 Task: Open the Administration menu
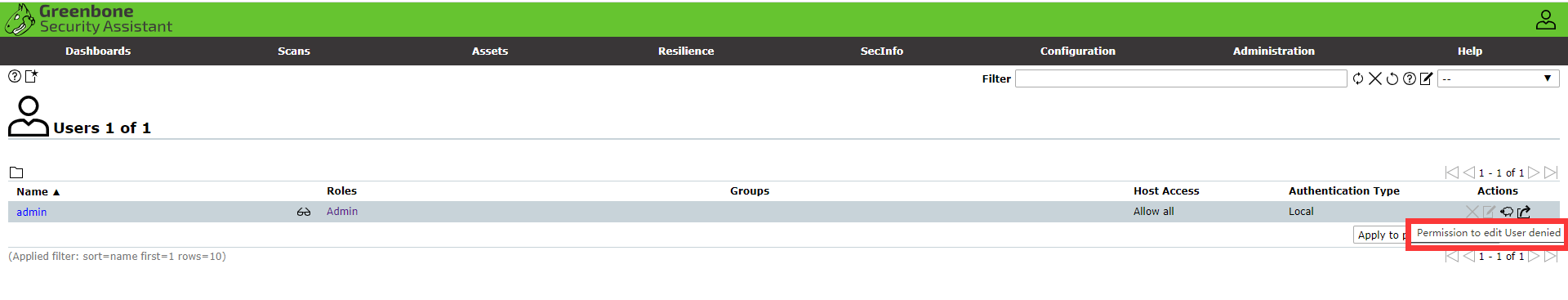point(1274,51)
